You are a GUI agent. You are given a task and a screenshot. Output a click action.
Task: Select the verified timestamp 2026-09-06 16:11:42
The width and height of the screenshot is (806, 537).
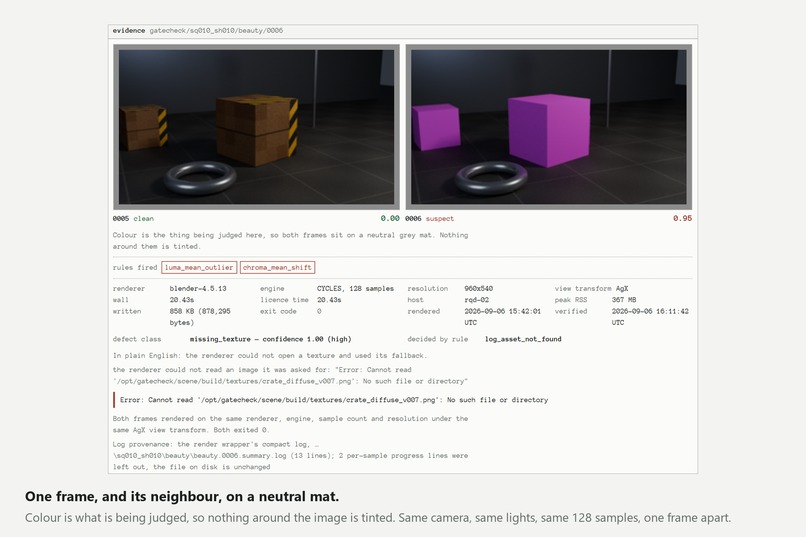[x=650, y=317]
